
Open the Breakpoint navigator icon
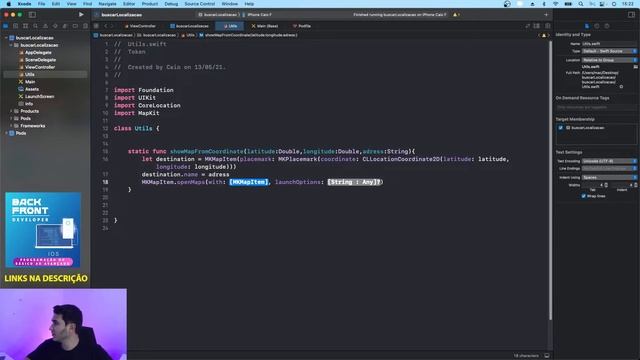[75, 26]
